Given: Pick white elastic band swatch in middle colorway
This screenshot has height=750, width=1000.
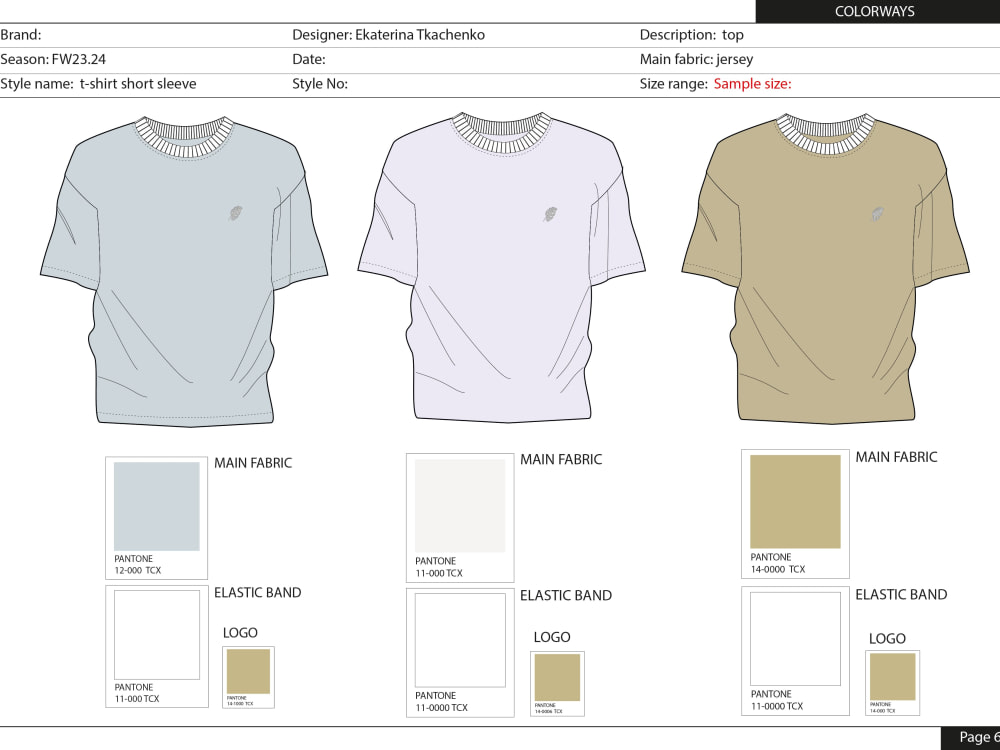Looking at the screenshot, I should (460, 640).
